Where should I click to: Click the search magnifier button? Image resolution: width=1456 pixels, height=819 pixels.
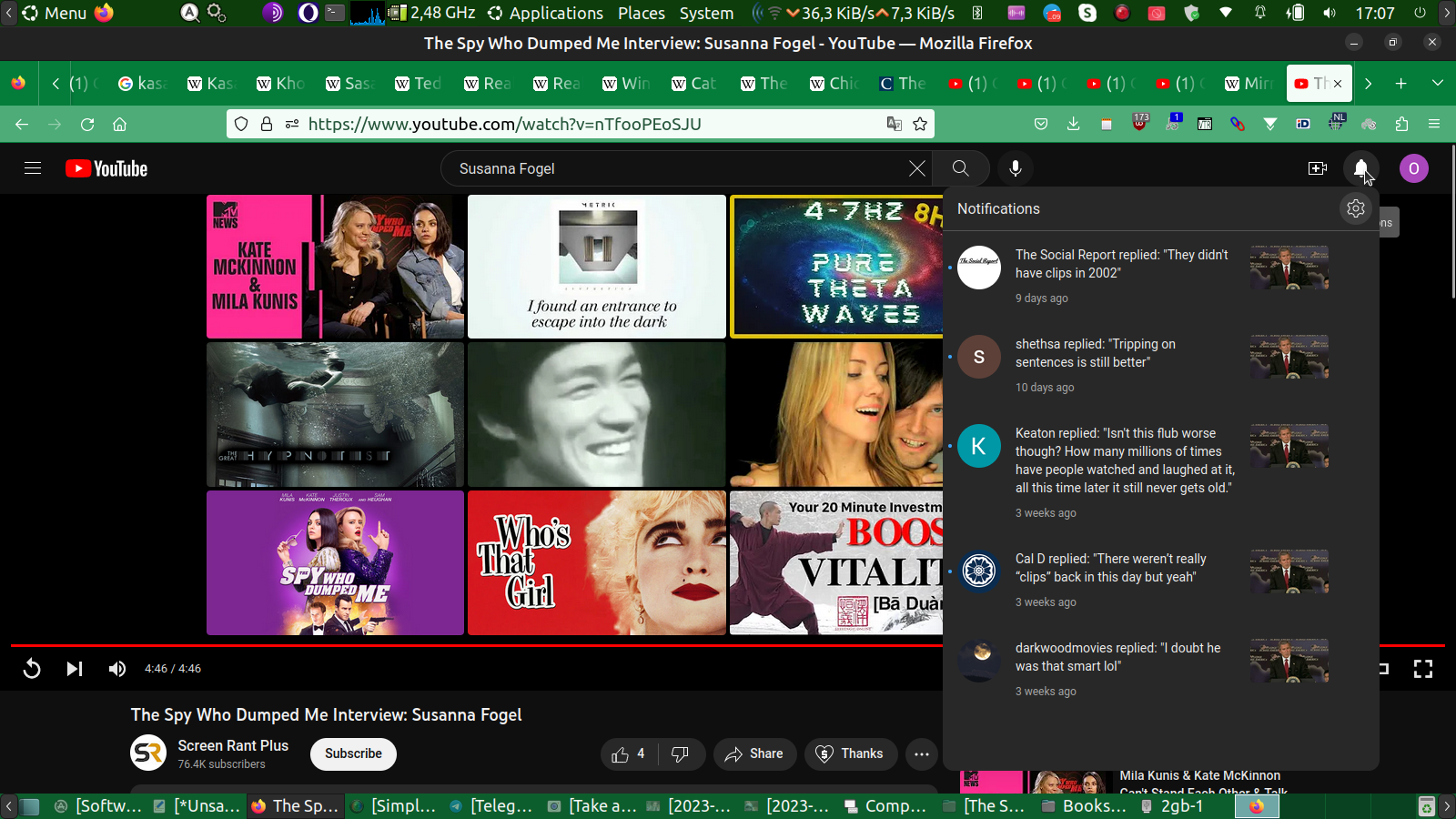tap(960, 168)
